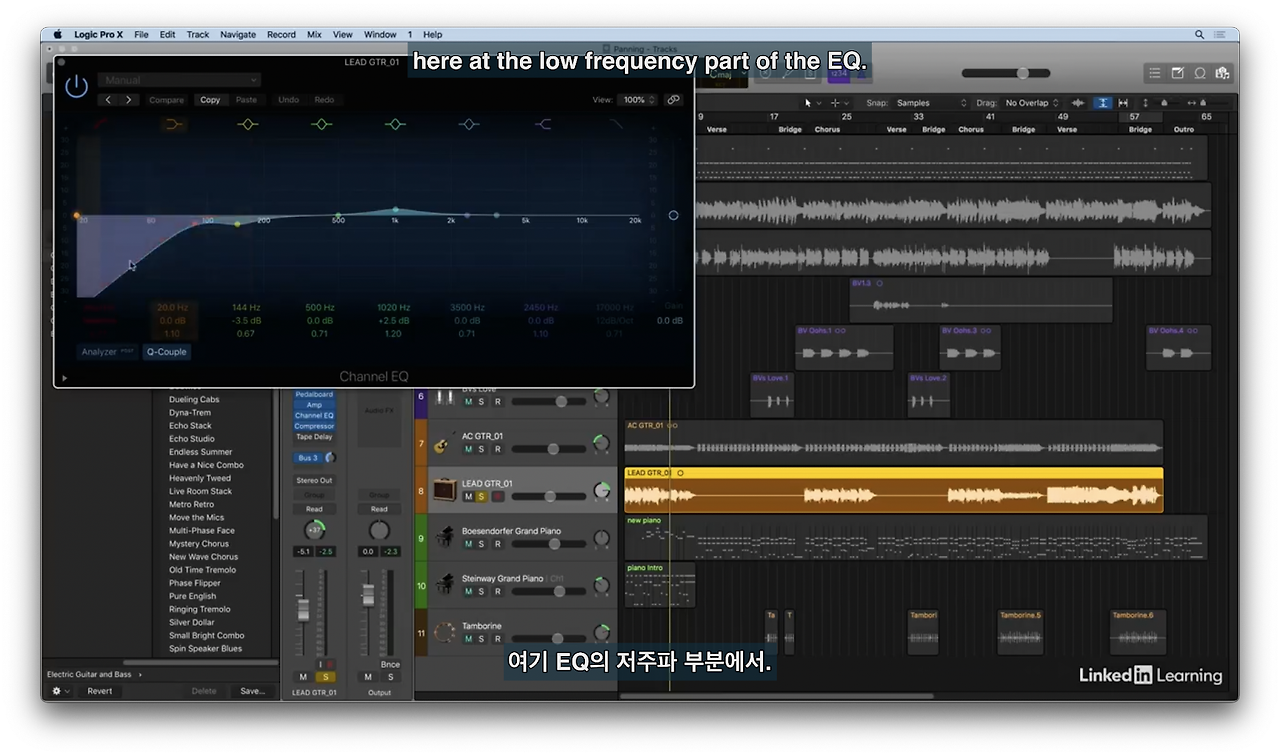Screen dimensions: 1280x756
Task: Open the File menu
Action: pos(141,34)
